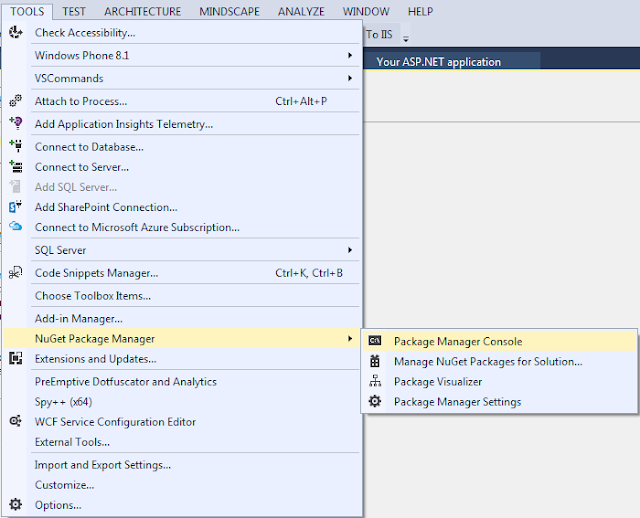Open the ARCHITECTURE menu
This screenshot has height=518, width=640.
[x=142, y=11]
